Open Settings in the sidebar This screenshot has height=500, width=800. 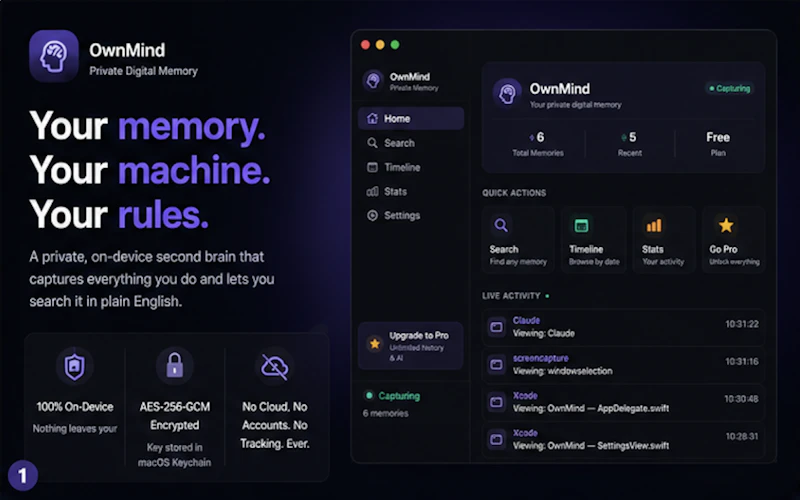(x=411, y=215)
